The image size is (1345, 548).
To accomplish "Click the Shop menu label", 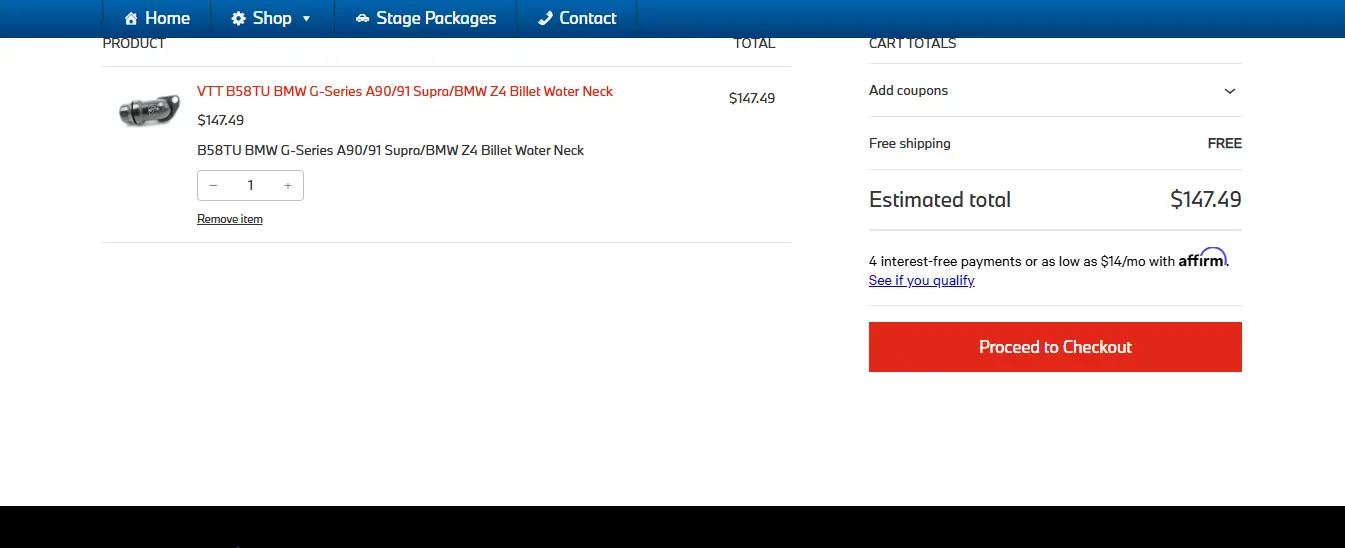I will coord(272,19).
